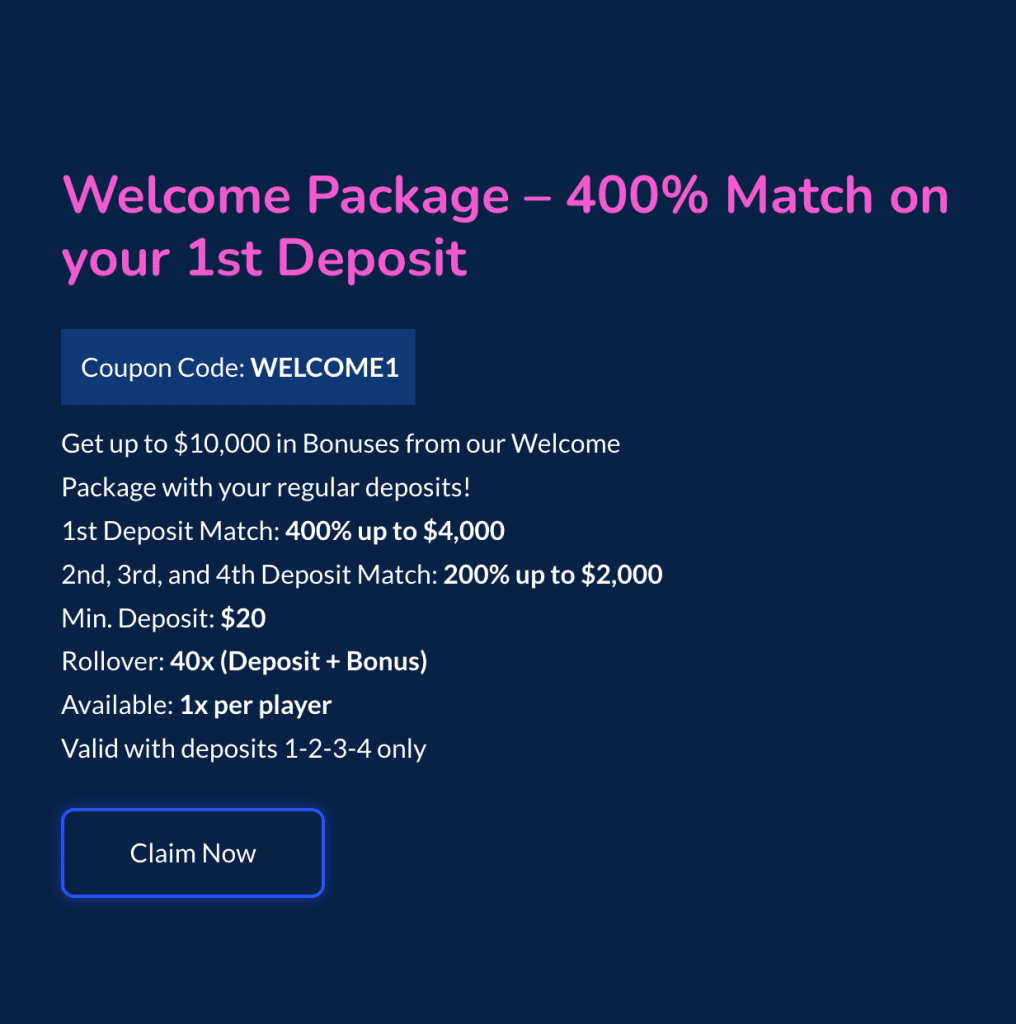
Task: Click the 400% up to $4,000 text
Action: [x=394, y=530]
